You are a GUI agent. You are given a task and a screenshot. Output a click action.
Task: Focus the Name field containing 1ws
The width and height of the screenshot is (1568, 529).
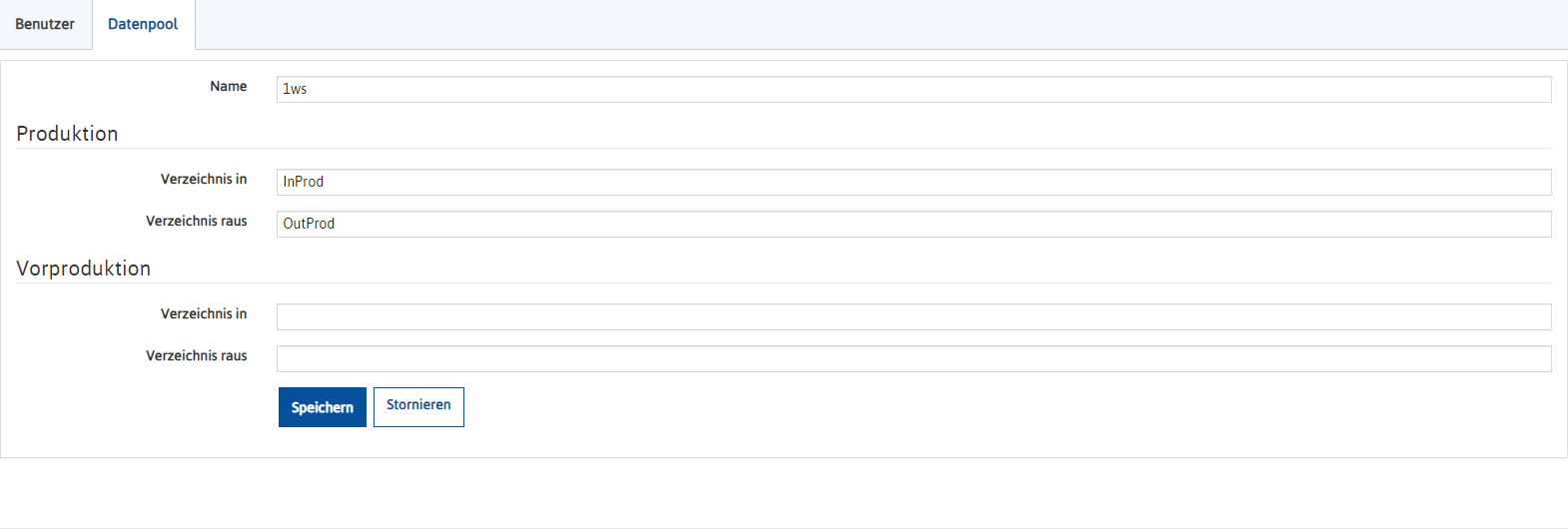click(914, 89)
